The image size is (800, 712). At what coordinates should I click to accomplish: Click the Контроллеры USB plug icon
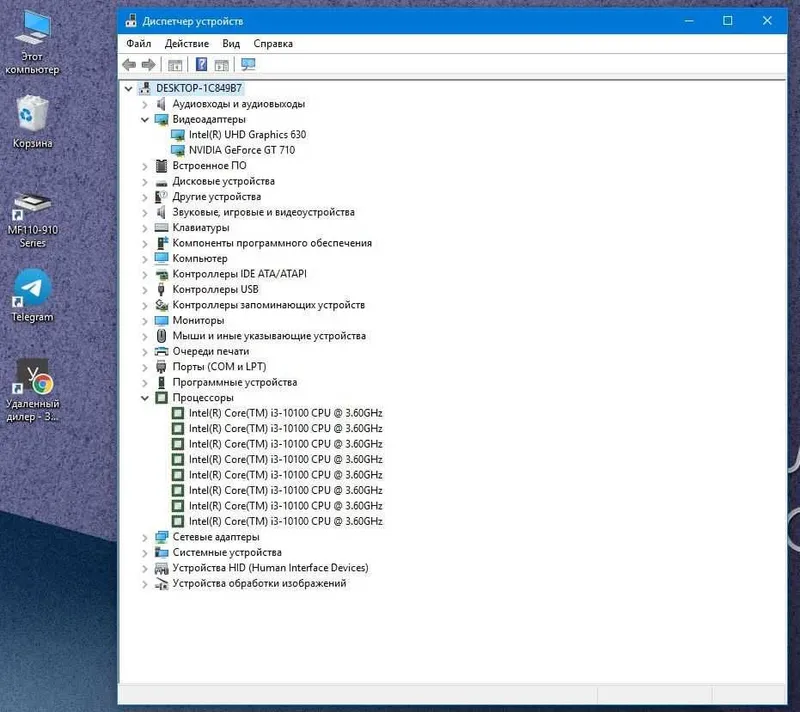pyautogui.click(x=161, y=290)
